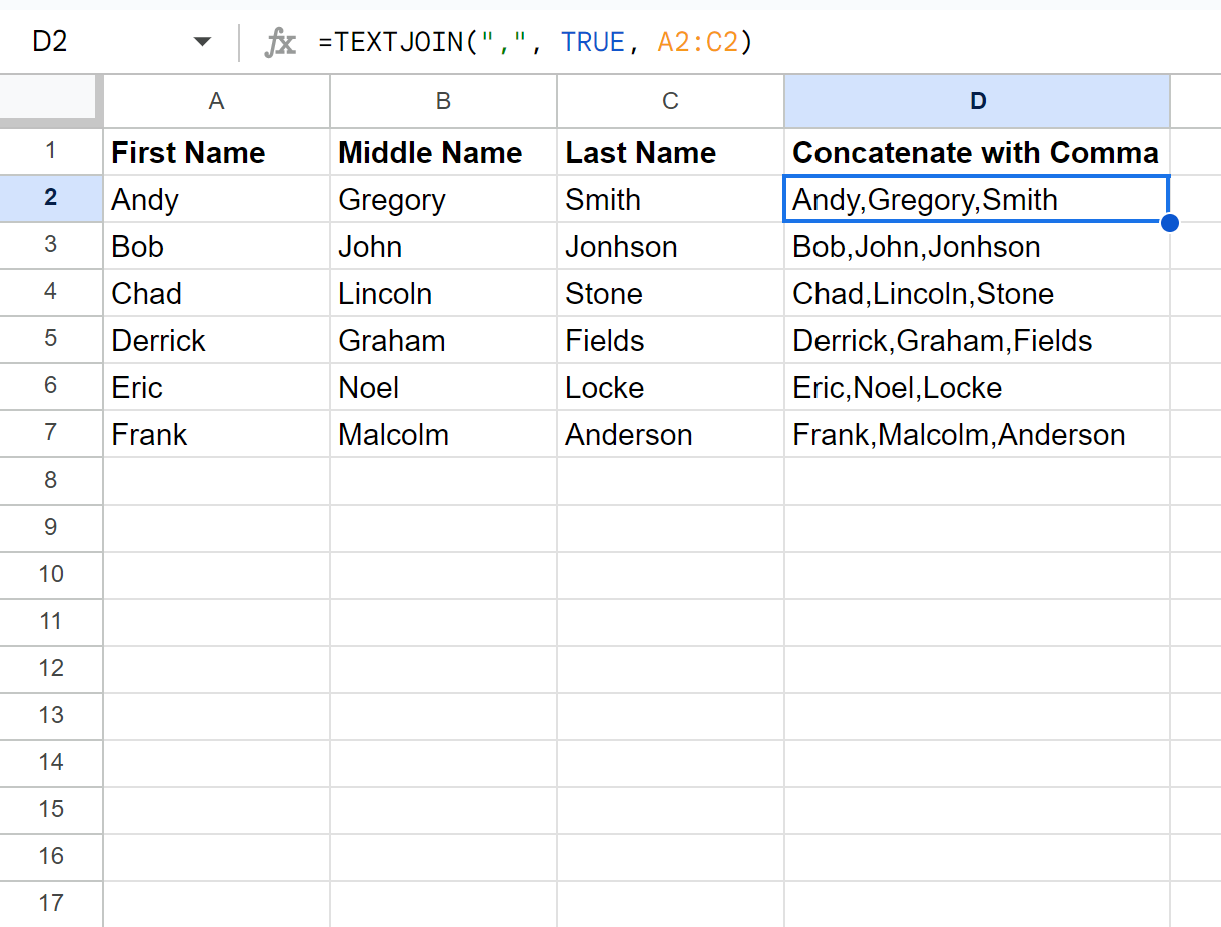
Task: Select row 17 header
Action: pyautogui.click(x=51, y=904)
